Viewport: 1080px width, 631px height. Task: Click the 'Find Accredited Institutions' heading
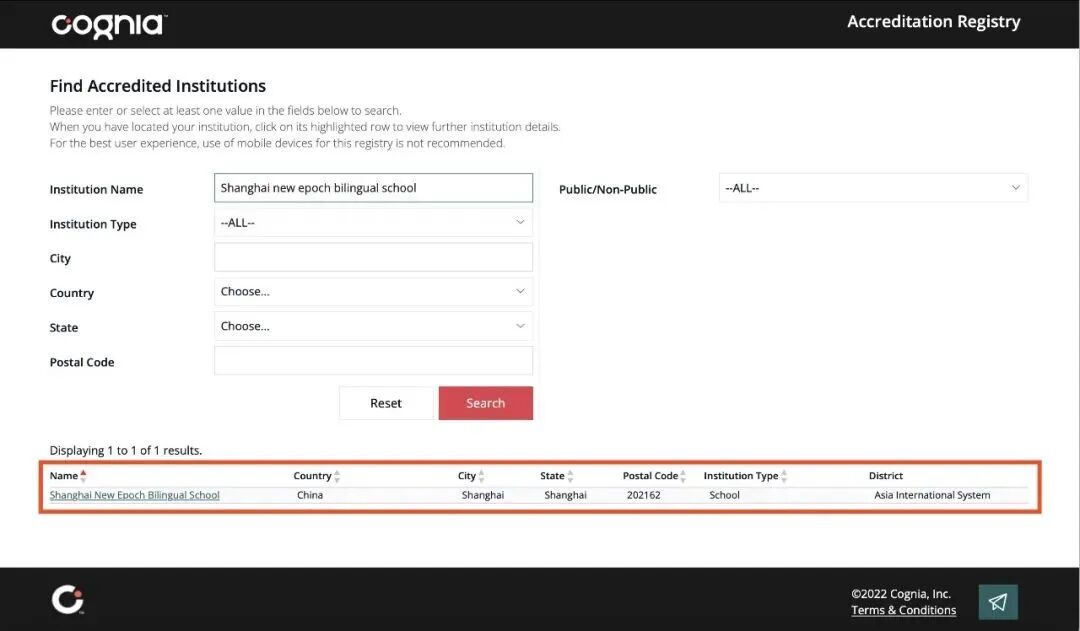click(x=158, y=86)
